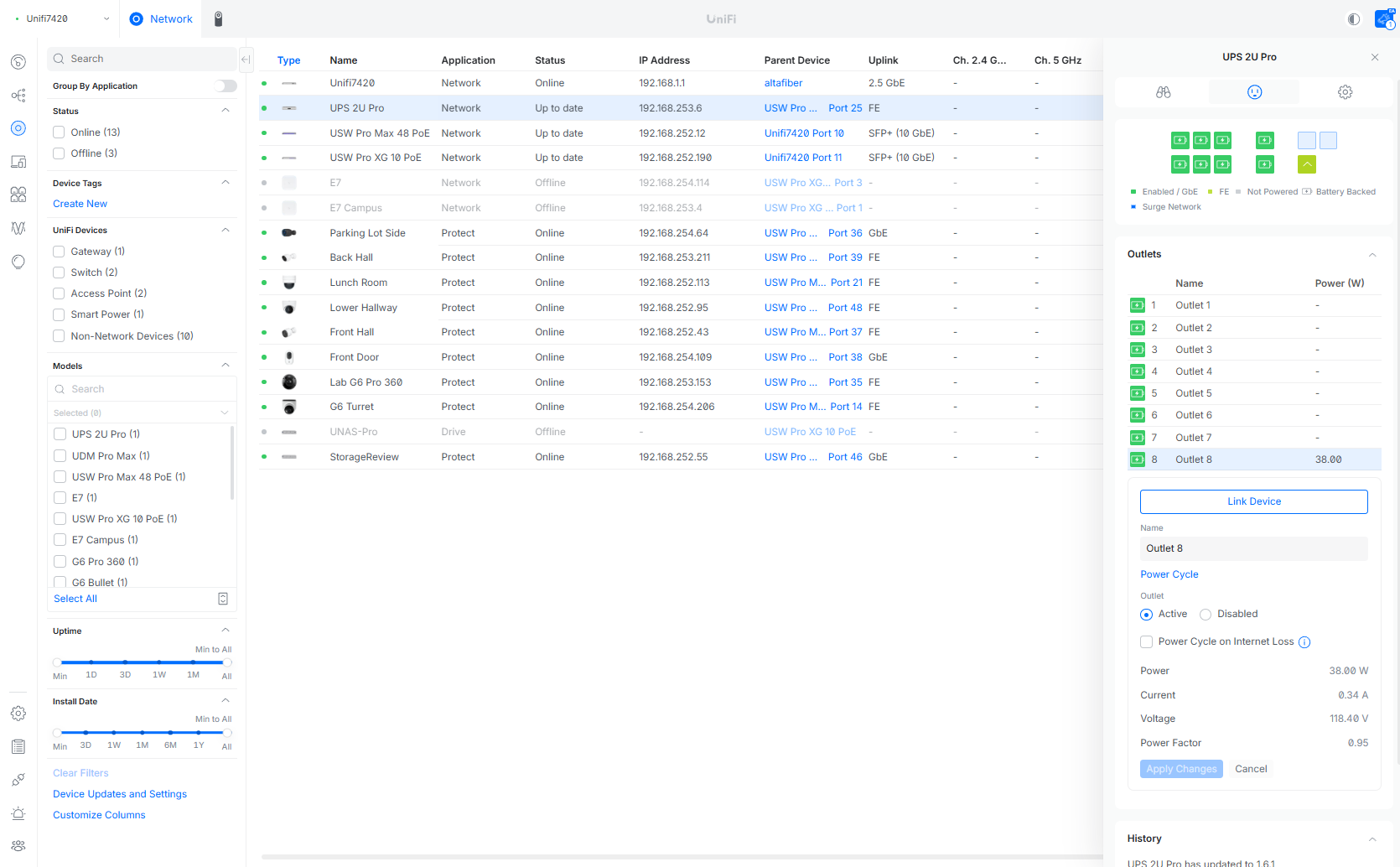Viewport: 1400px width, 867px height.
Task: Open the Network application tab
Action: point(161,18)
